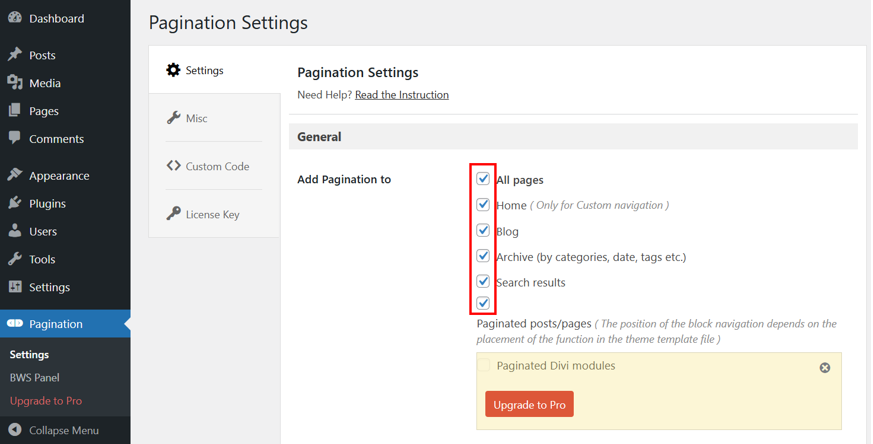This screenshot has height=444, width=873.
Task: Click the orange Upgrade to Pro button
Action: click(529, 404)
